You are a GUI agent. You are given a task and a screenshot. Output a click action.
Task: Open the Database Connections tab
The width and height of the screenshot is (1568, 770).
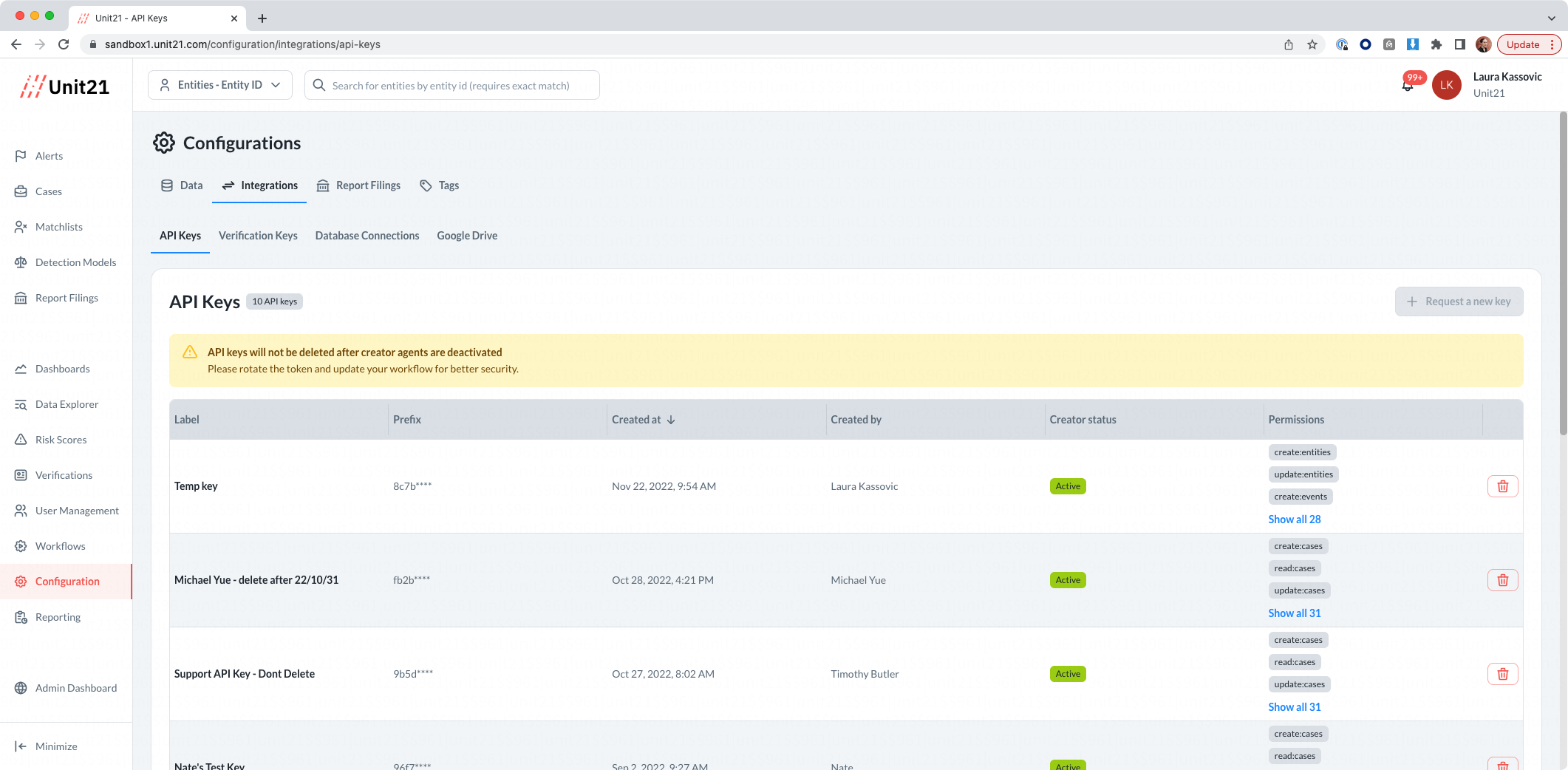(367, 236)
